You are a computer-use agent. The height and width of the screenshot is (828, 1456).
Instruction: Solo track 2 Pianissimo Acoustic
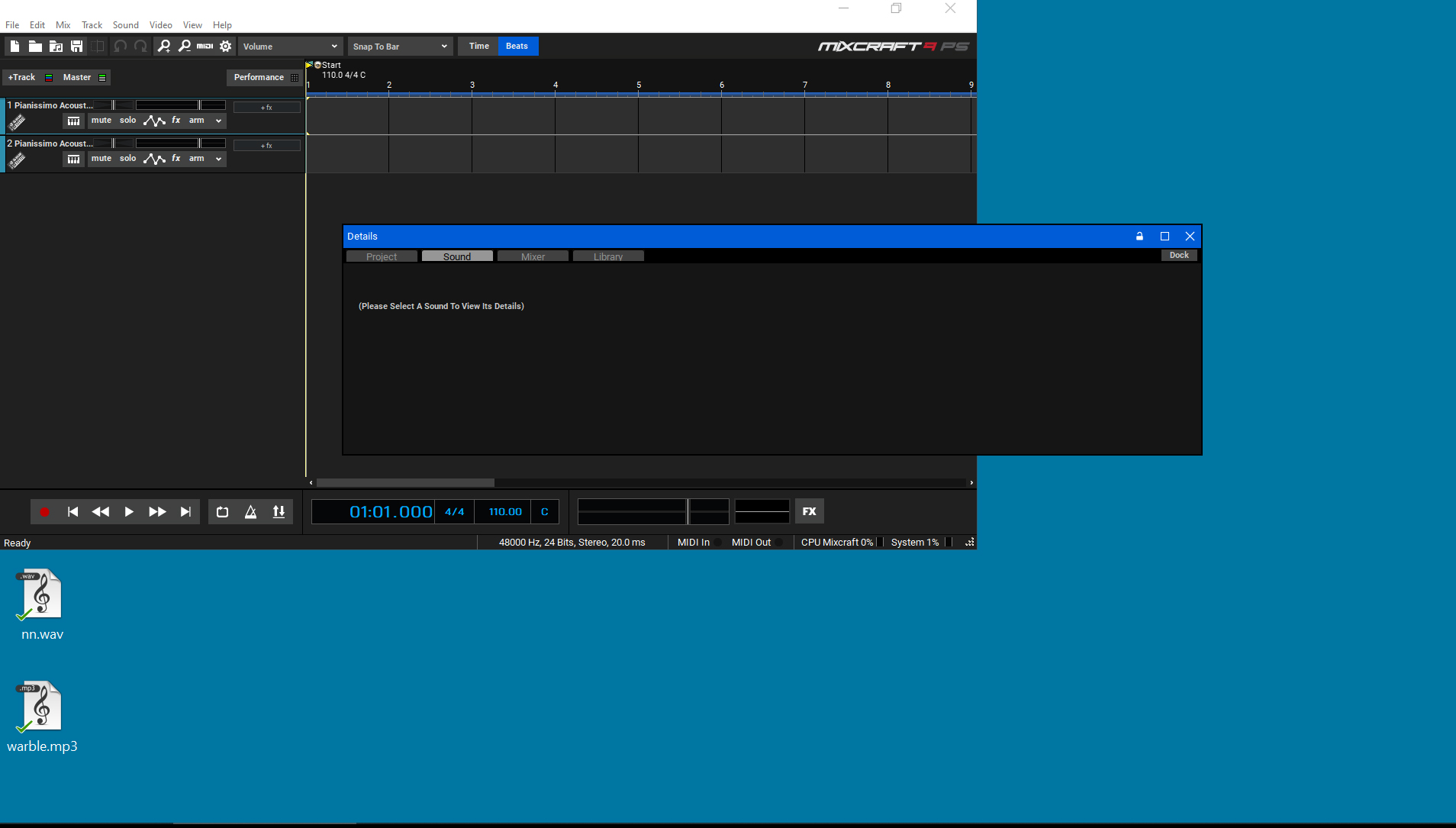point(128,159)
